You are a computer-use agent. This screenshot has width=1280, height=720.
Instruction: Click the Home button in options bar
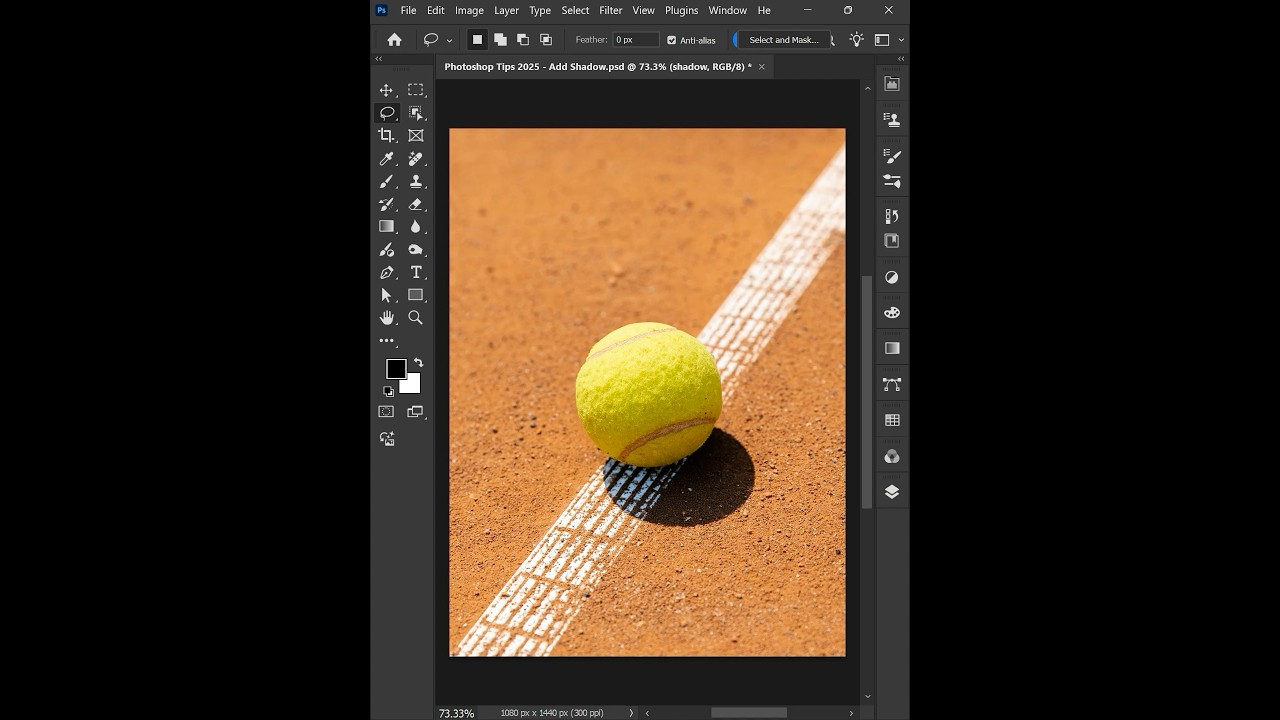pos(394,40)
